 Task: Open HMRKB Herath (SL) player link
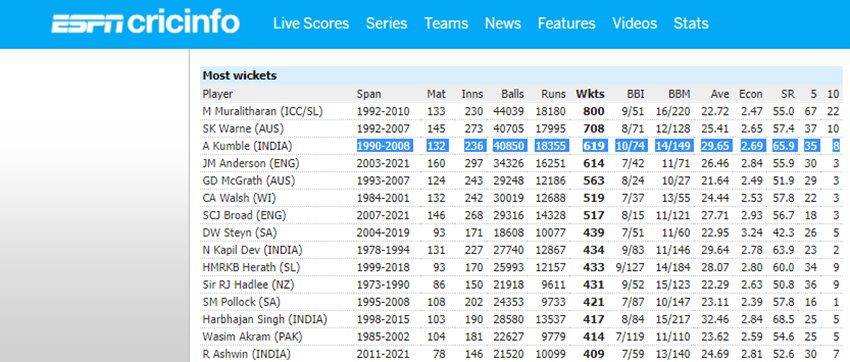(250, 268)
